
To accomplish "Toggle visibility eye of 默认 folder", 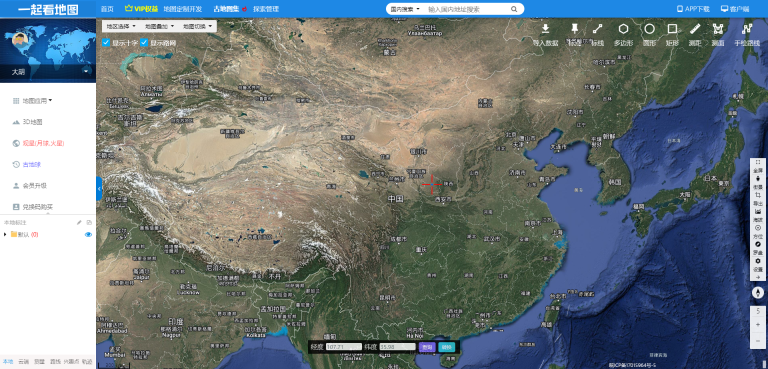I will click(x=88, y=235).
